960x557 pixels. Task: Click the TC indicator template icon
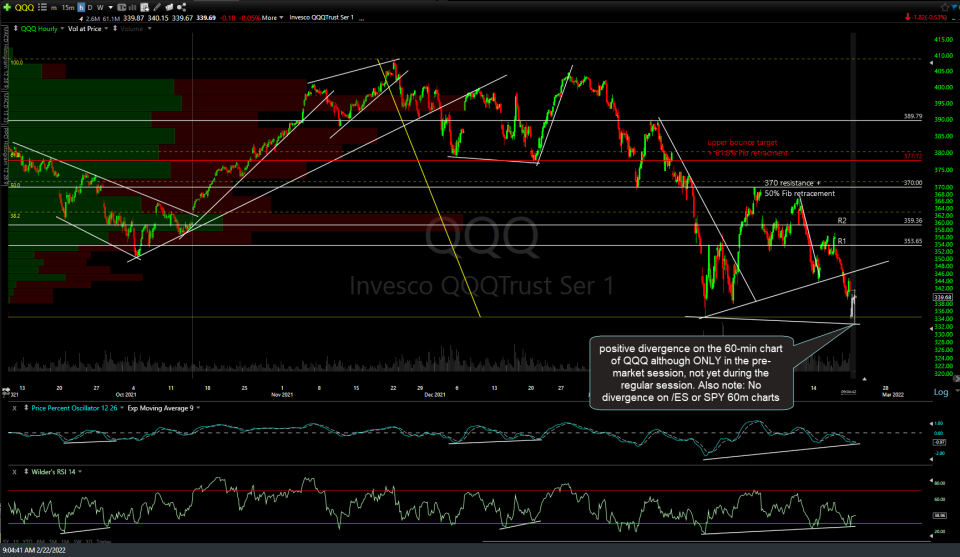tap(121, 7)
